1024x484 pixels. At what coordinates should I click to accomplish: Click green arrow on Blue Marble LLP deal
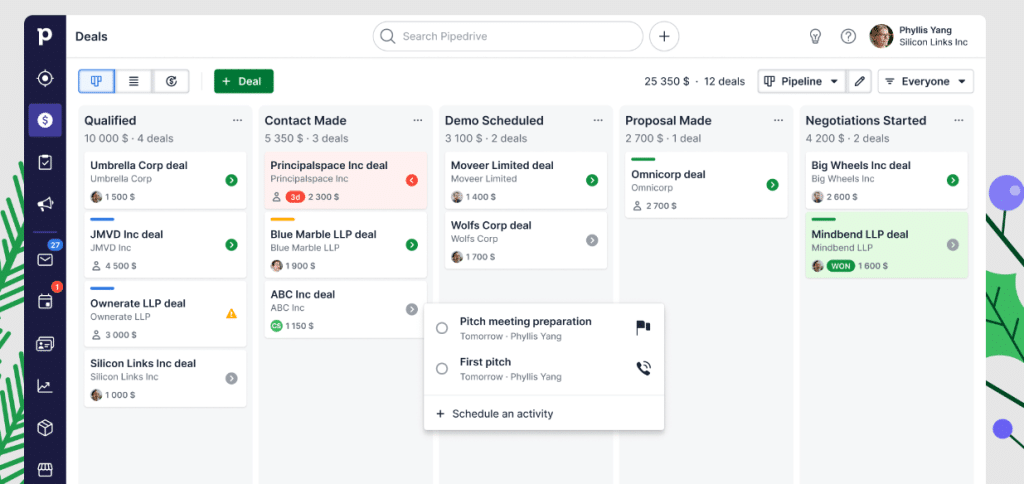pos(411,245)
